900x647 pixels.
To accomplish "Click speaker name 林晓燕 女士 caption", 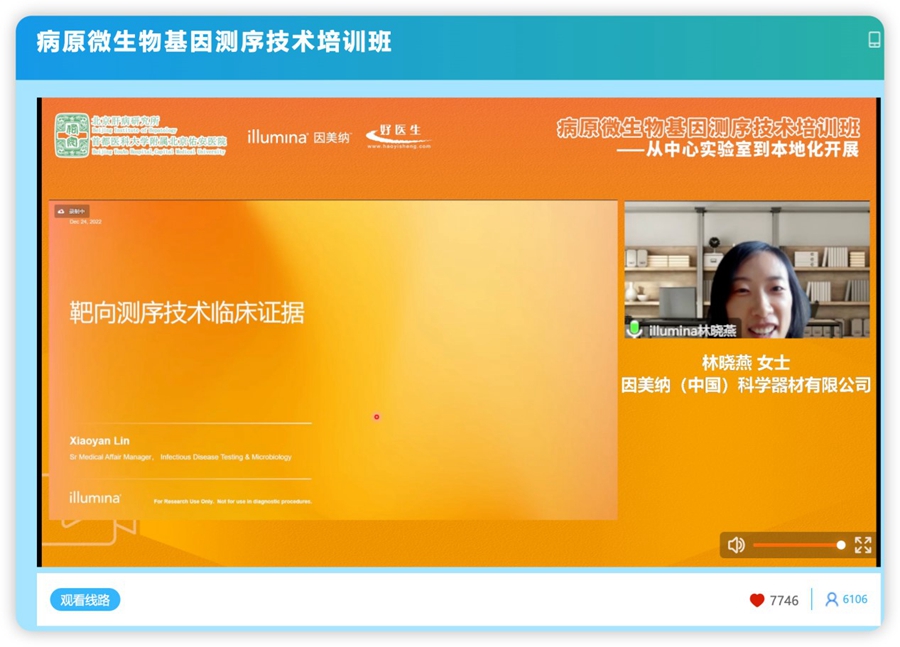I will coord(746,362).
